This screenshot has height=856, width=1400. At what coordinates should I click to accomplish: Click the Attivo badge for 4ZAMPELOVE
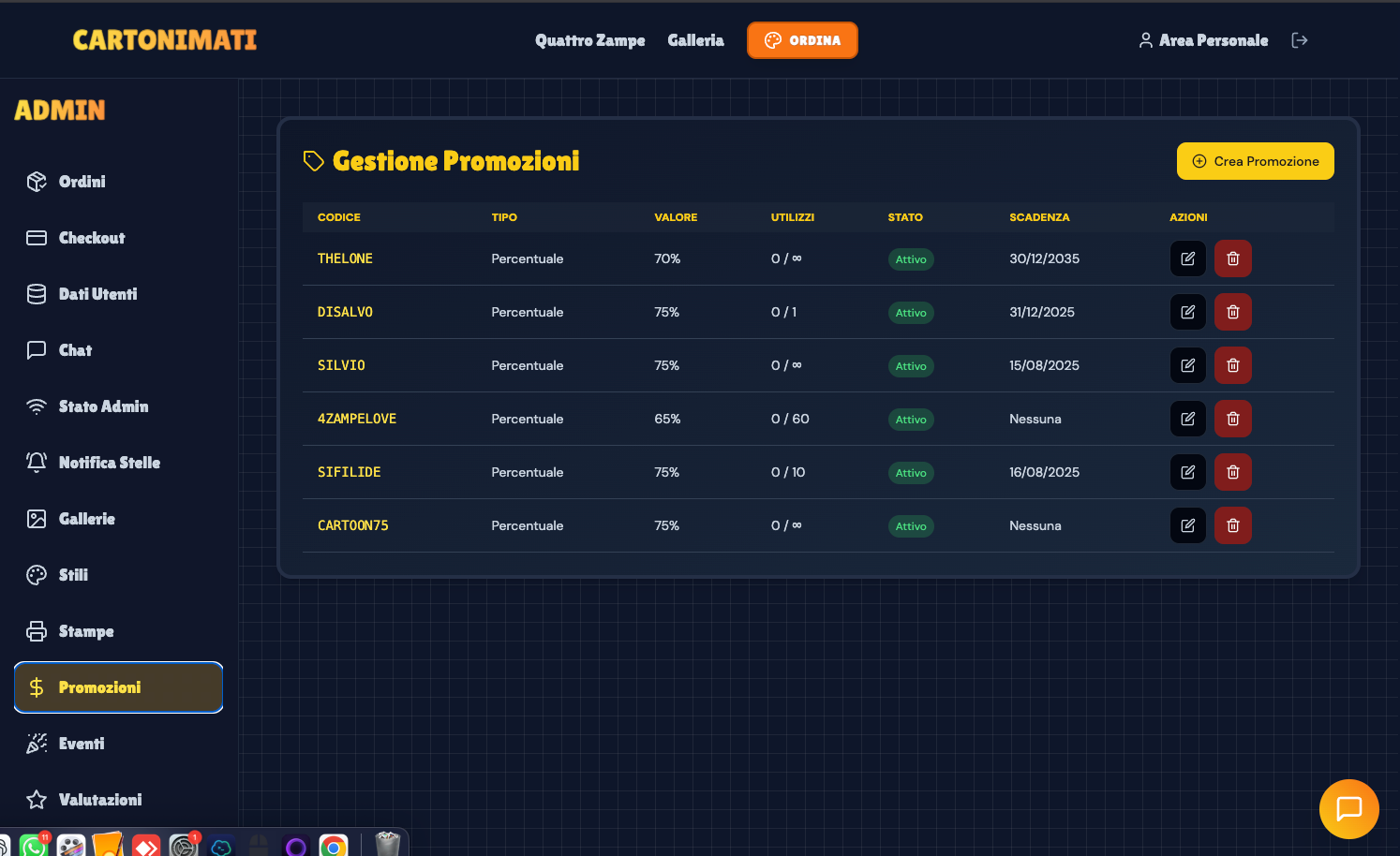coord(911,420)
